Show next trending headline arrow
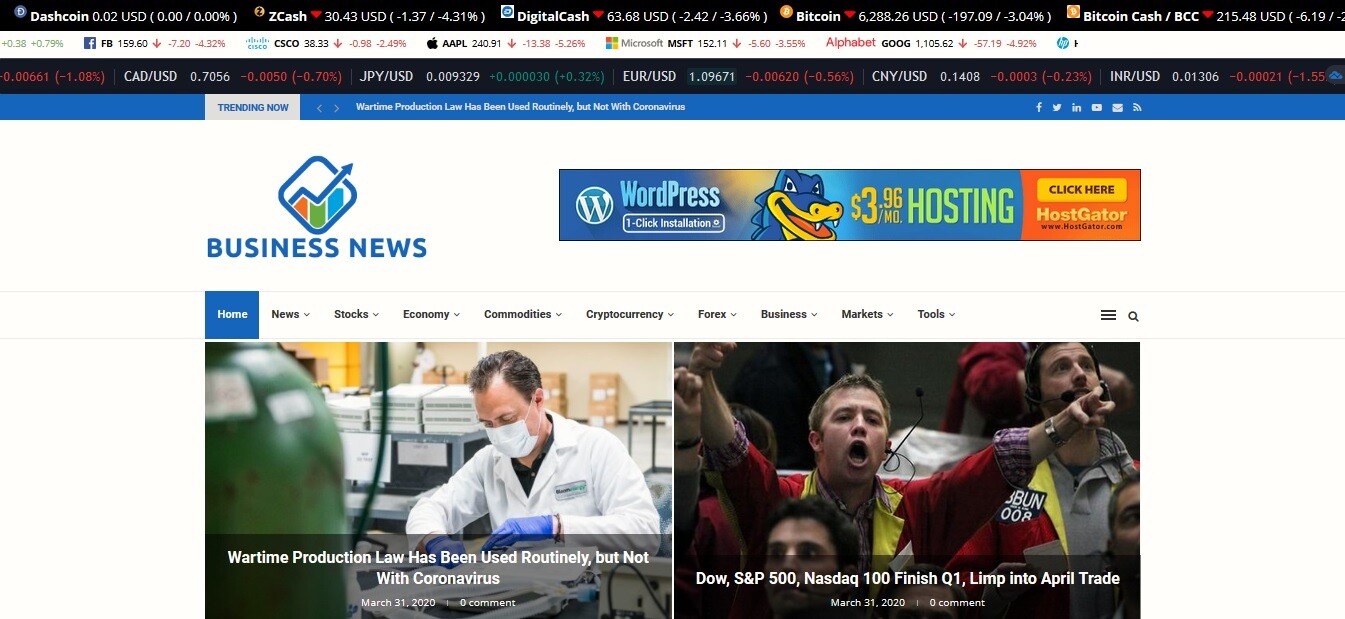Image resolution: width=1345 pixels, height=619 pixels. (337, 108)
